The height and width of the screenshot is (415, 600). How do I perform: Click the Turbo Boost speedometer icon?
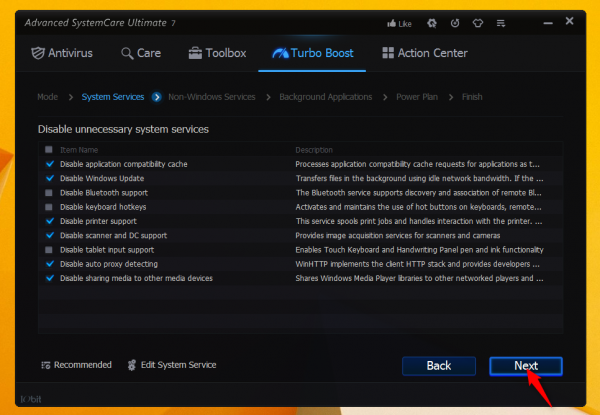pyautogui.click(x=280, y=53)
